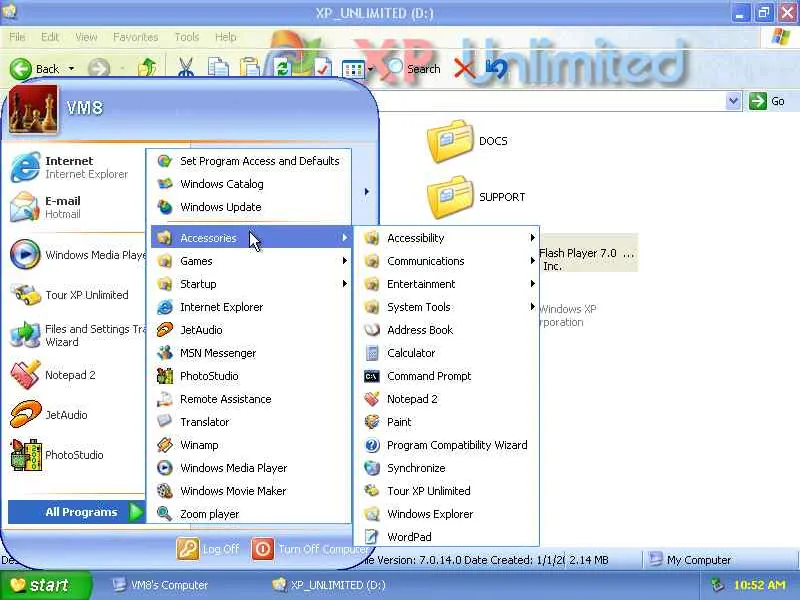Viewport: 800px width, 600px height.
Task: Open Windows Update
Action: 251,207
